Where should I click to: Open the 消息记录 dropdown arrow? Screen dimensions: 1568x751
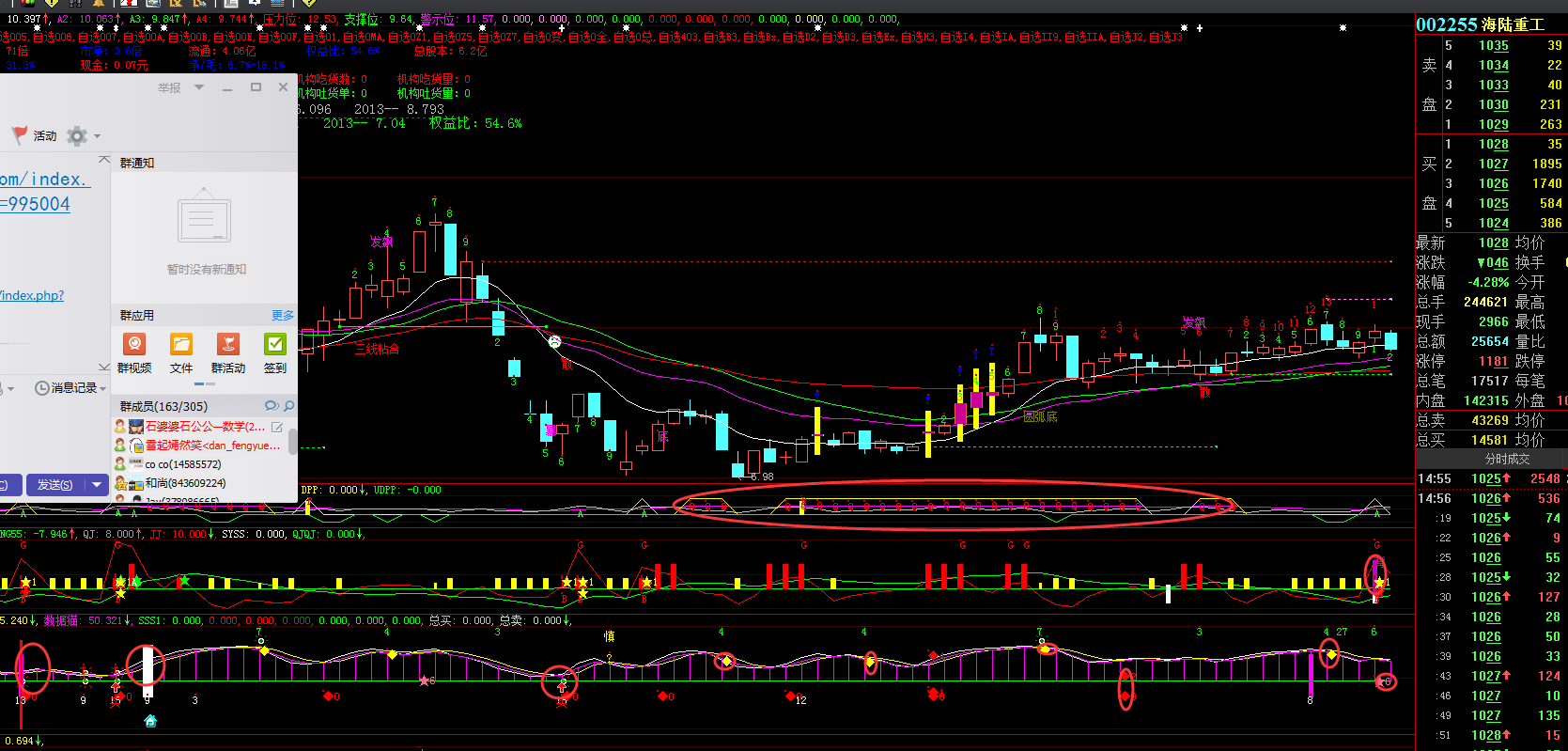102,388
